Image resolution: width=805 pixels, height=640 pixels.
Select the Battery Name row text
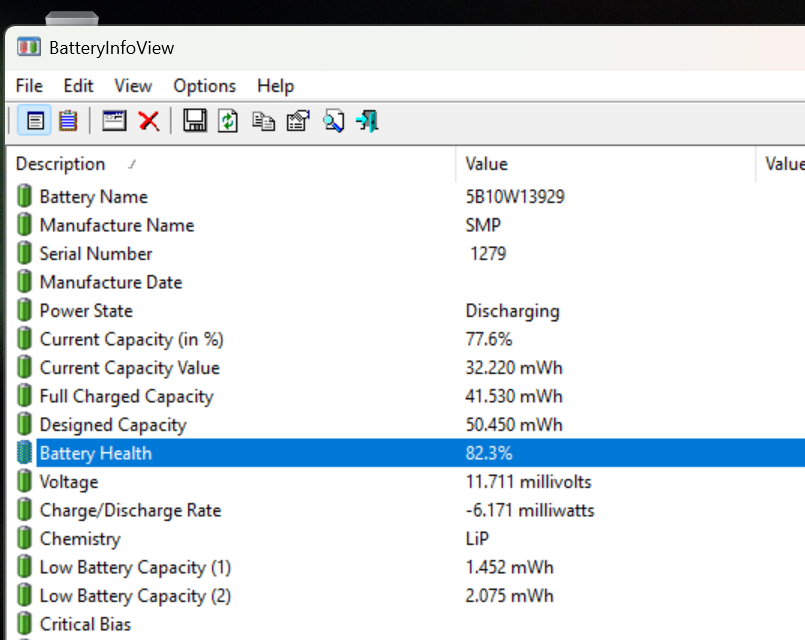click(93, 197)
